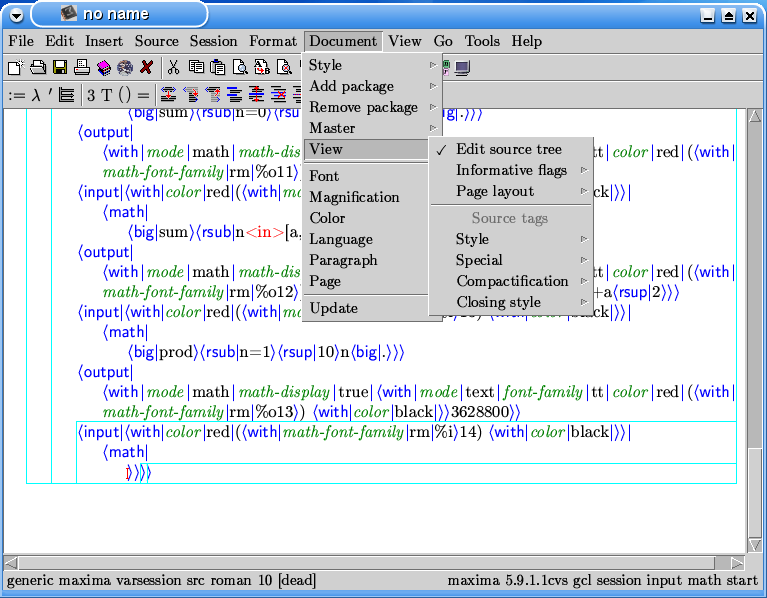Click the digit 3 source icon
This screenshot has height=598, width=767.
tap(91, 95)
